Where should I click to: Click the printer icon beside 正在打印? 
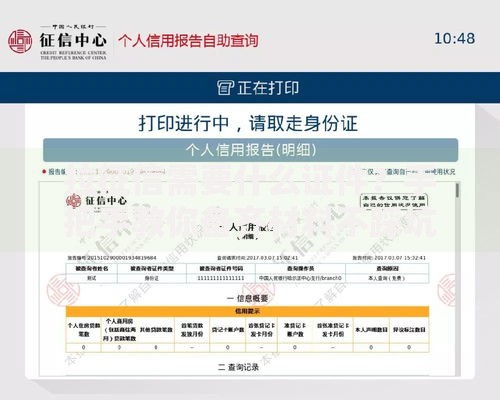[225, 88]
